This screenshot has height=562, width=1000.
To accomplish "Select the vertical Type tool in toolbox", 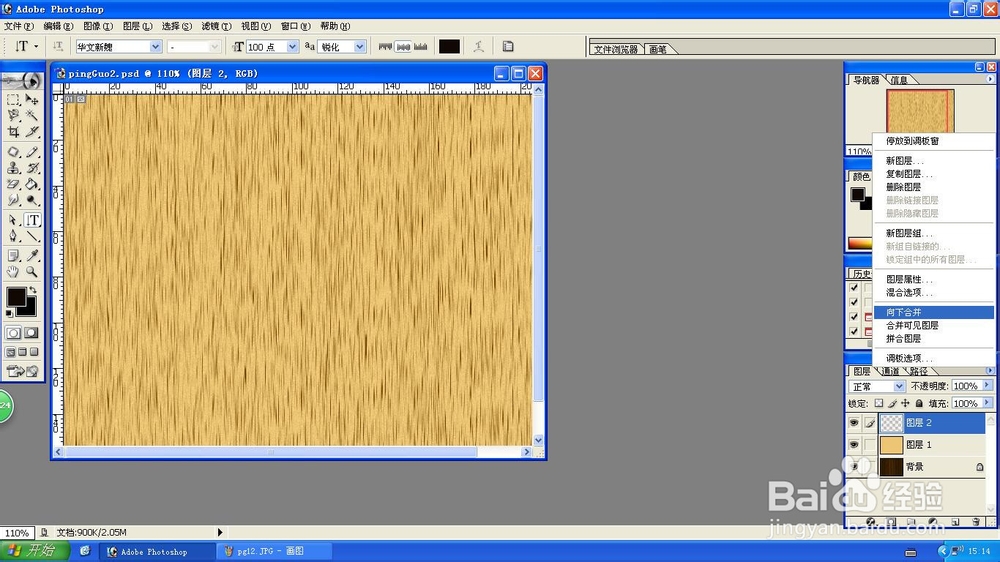I will [x=32, y=220].
